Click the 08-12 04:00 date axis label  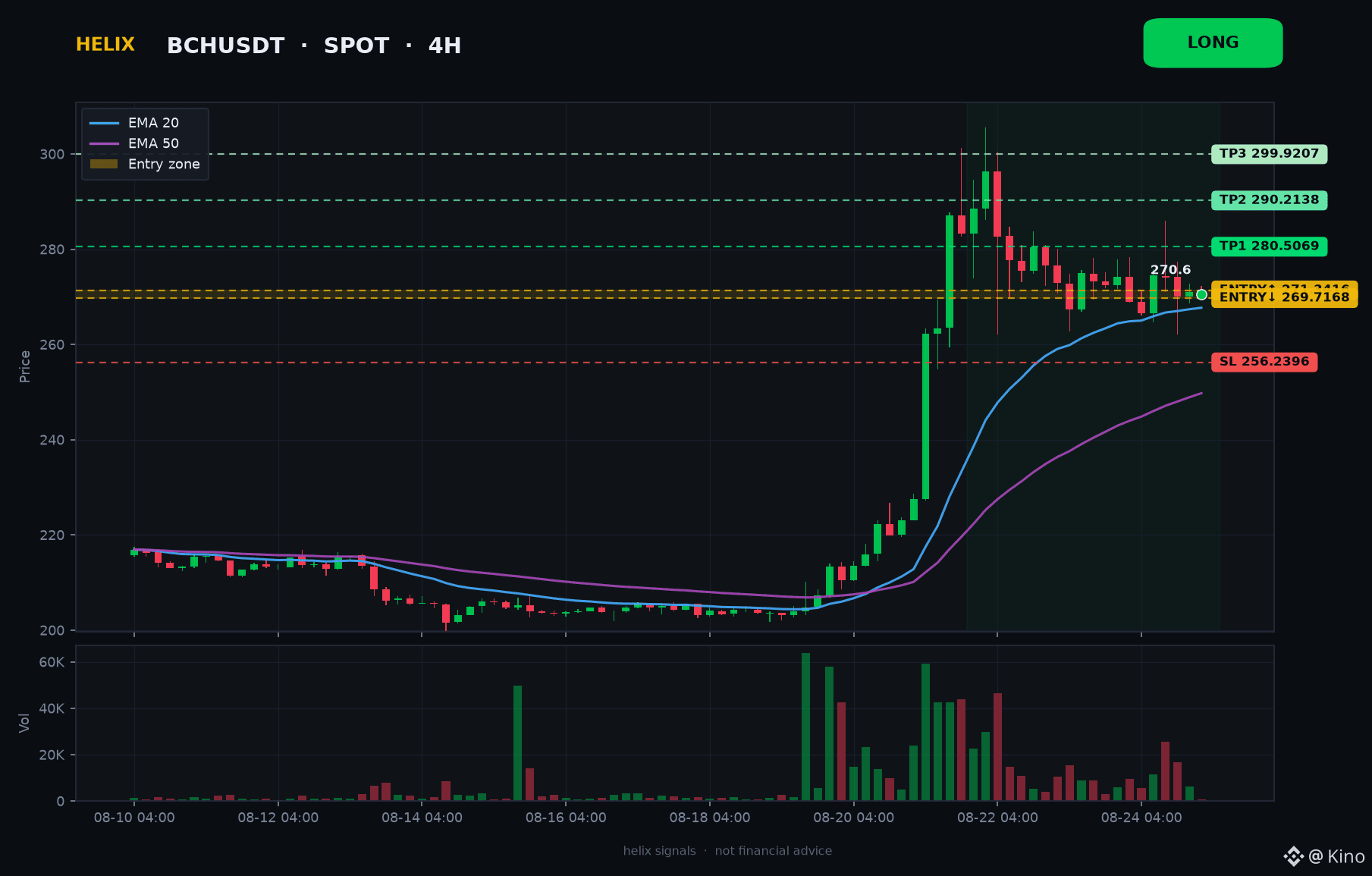coord(278,818)
